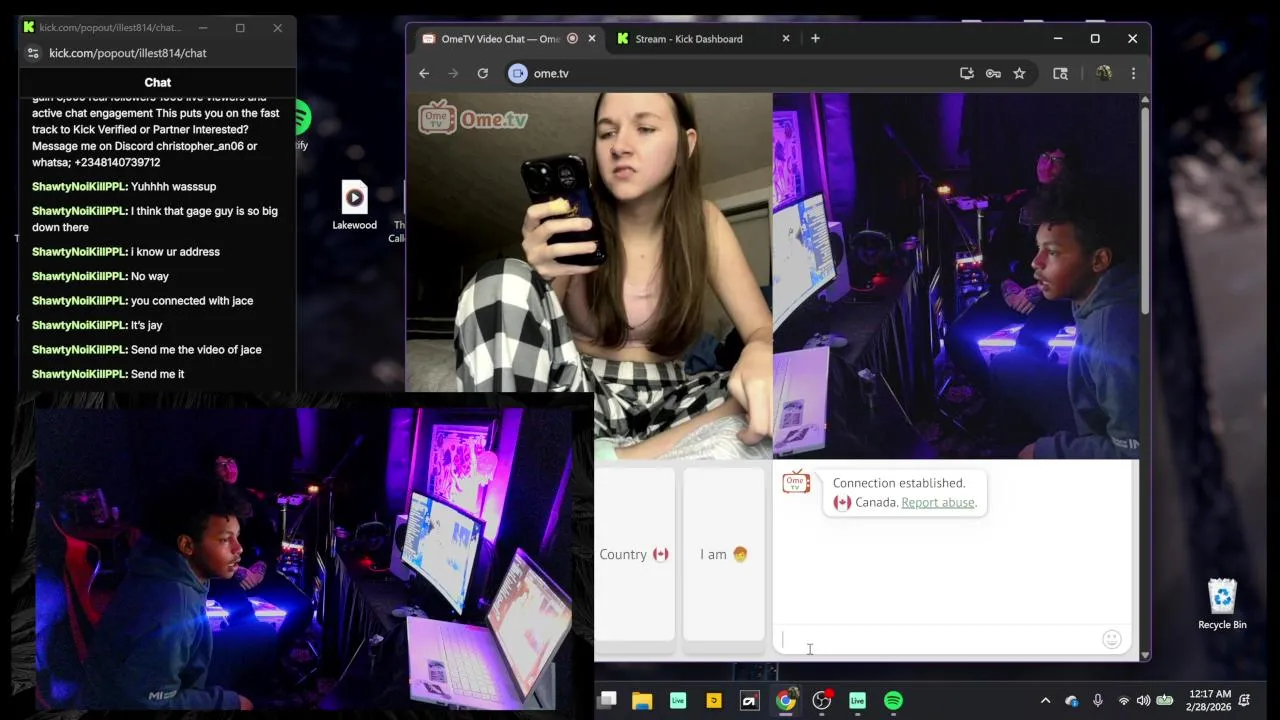Viewport: 1280px width, 720px height.
Task: Open the emoji picker in OmeTV chat
Action: (x=1111, y=639)
